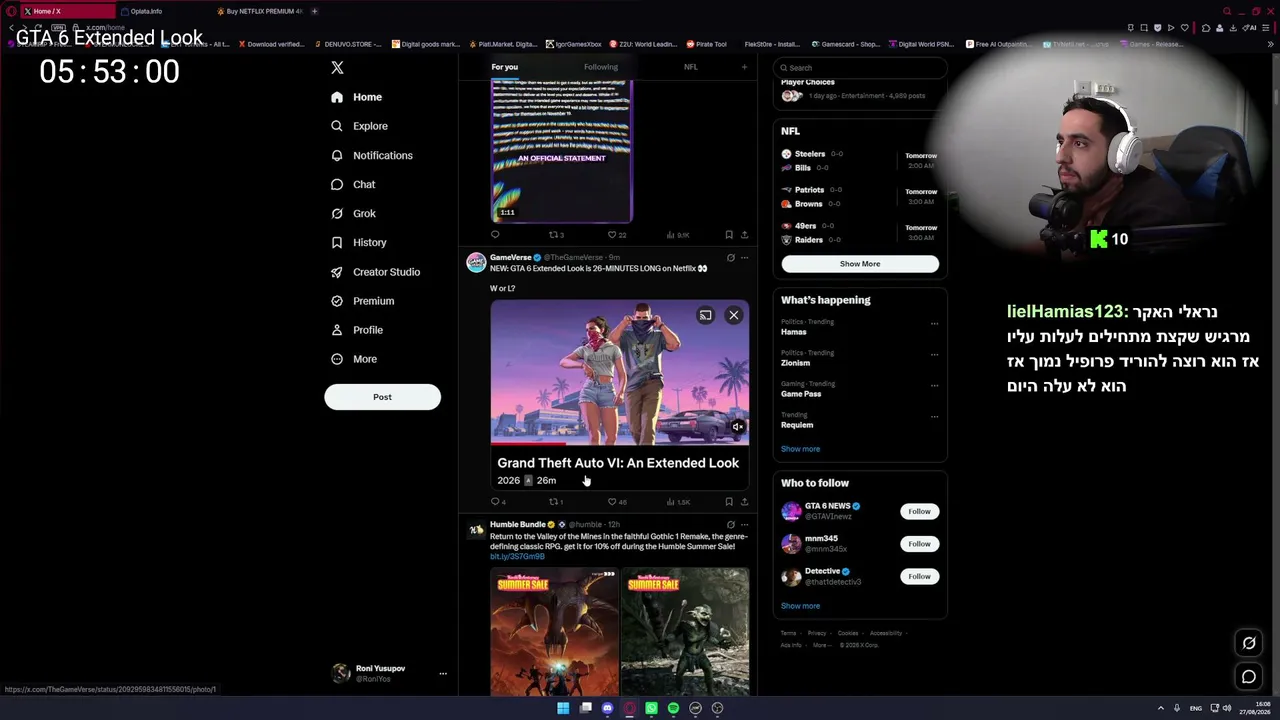Switch to the Following tab
The width and height of the screenshot is (1280, 720).
pyautogui.click(x=601, y=67)
